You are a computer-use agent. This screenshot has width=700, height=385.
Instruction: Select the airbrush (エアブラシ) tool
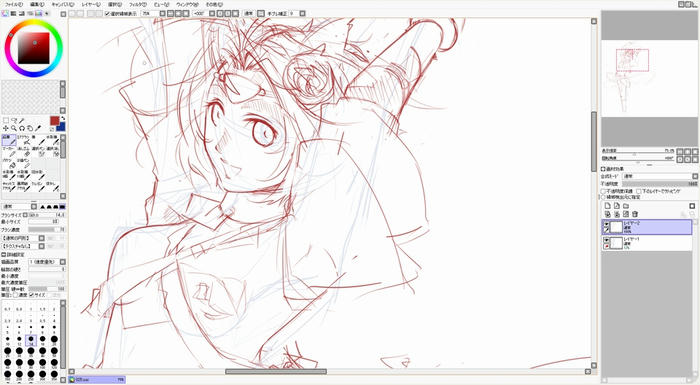pos(23,140)
